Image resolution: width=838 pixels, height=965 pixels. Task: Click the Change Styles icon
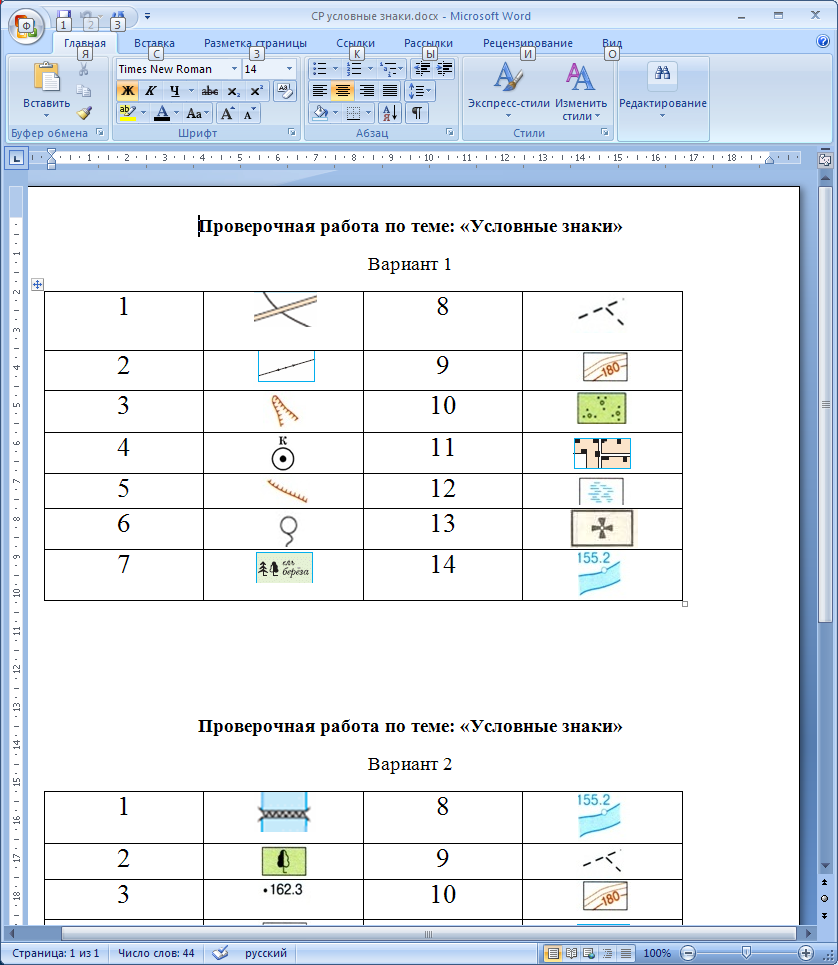tap(580, 78)
